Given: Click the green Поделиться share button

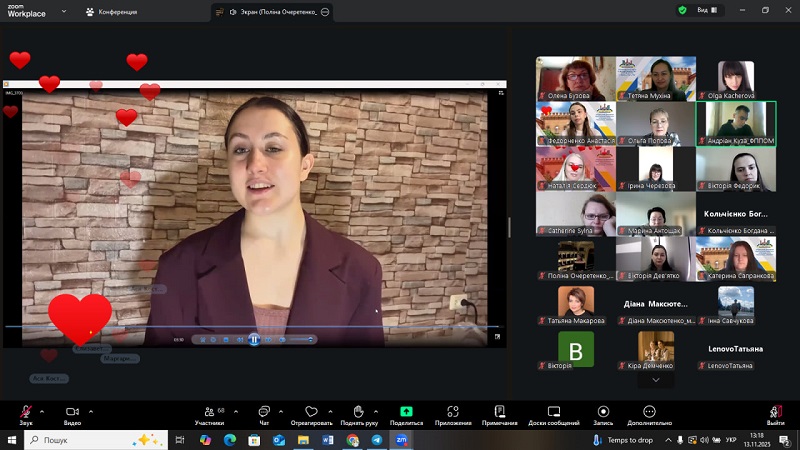Looking at the screenshot, I should [406, 412].
